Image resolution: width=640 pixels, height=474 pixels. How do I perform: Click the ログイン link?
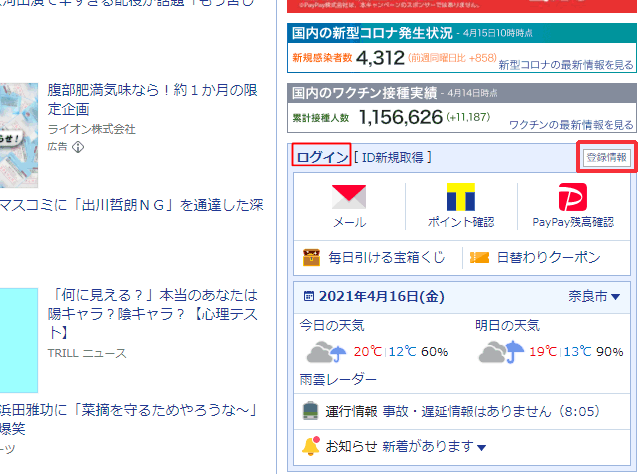pyautogui.click(x=322, y=157)
